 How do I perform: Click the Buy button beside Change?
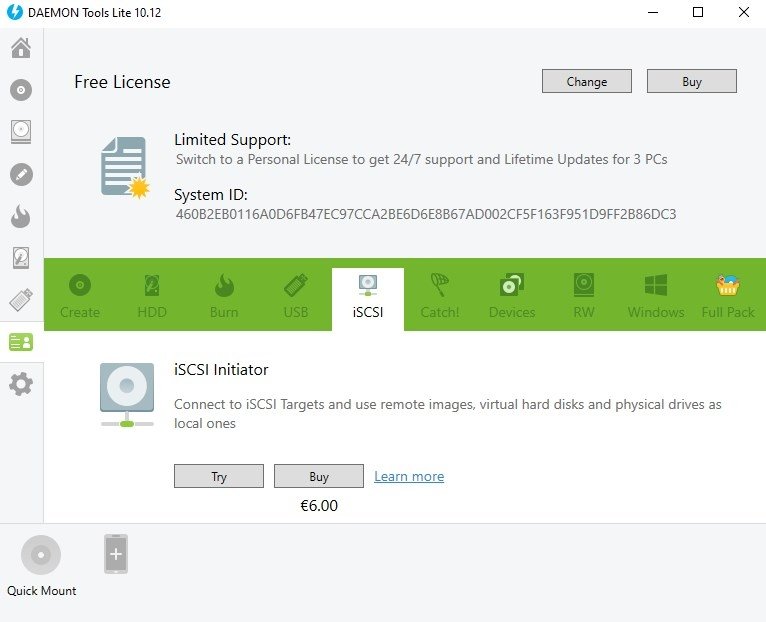pyautogui.click(x=692, y=81)
